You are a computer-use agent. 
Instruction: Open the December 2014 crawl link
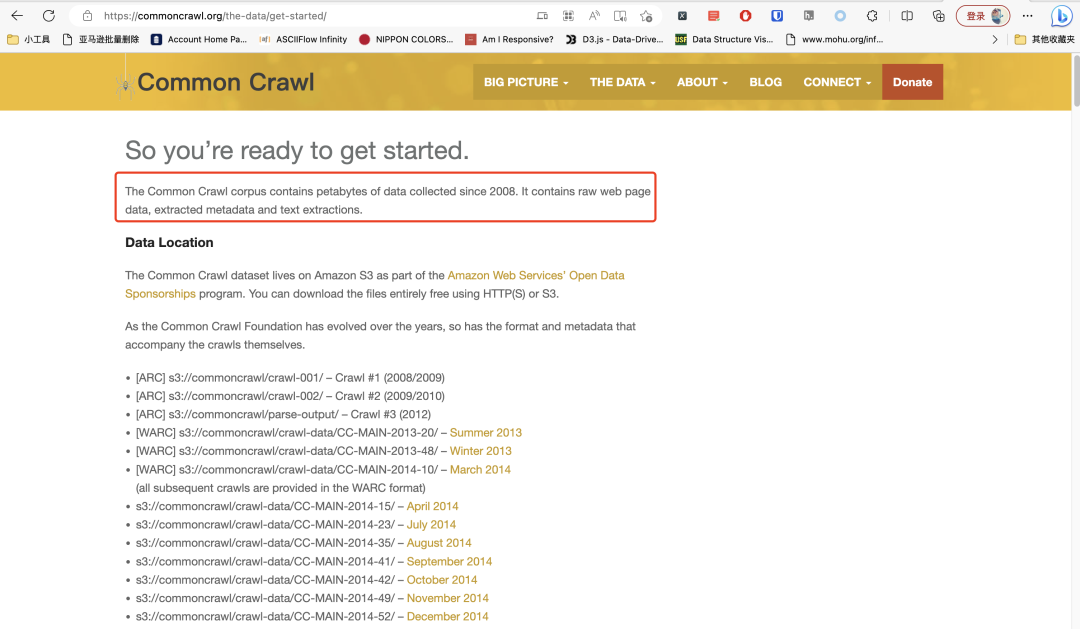448,617
